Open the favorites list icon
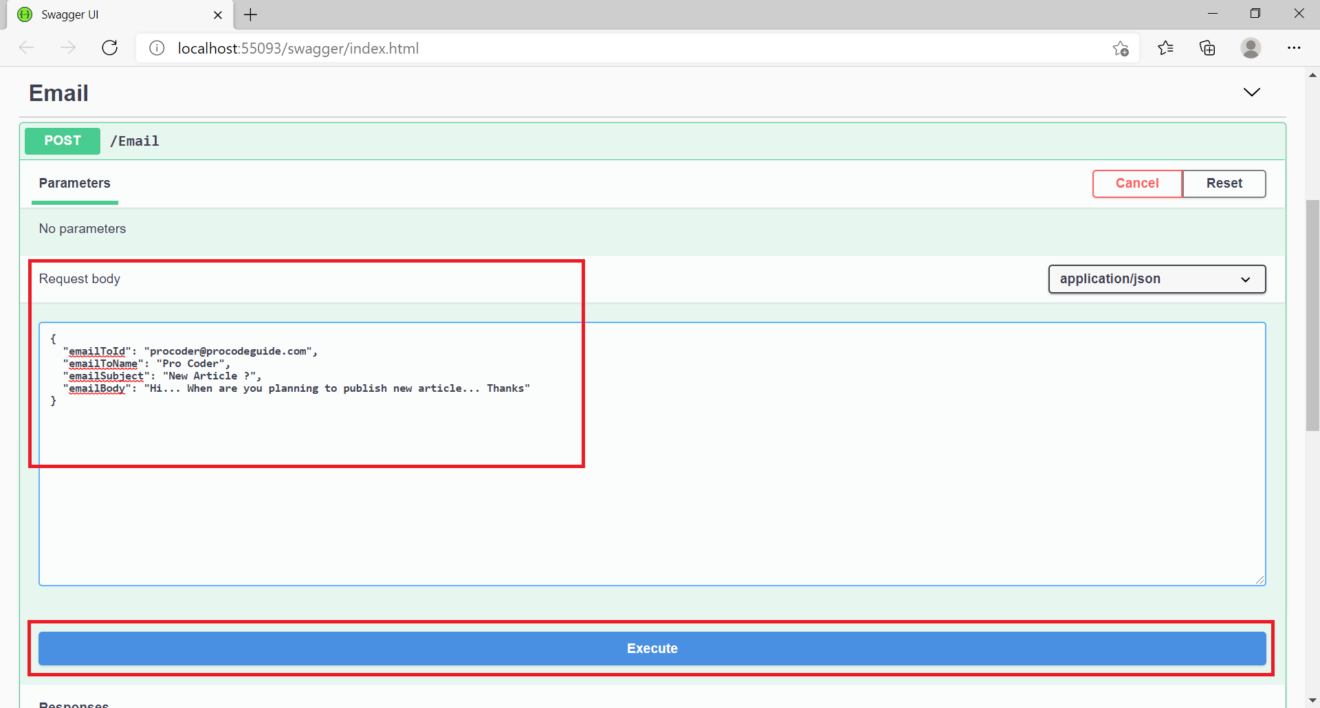The height and width of the screenshot is (708, 1320). coord(1165,48)
